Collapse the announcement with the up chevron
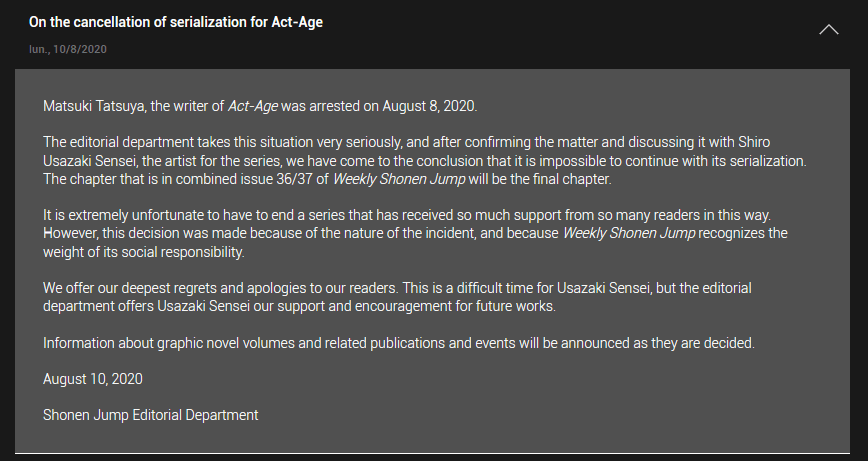The height and width of the screenshot is (461, 868). 829,30
